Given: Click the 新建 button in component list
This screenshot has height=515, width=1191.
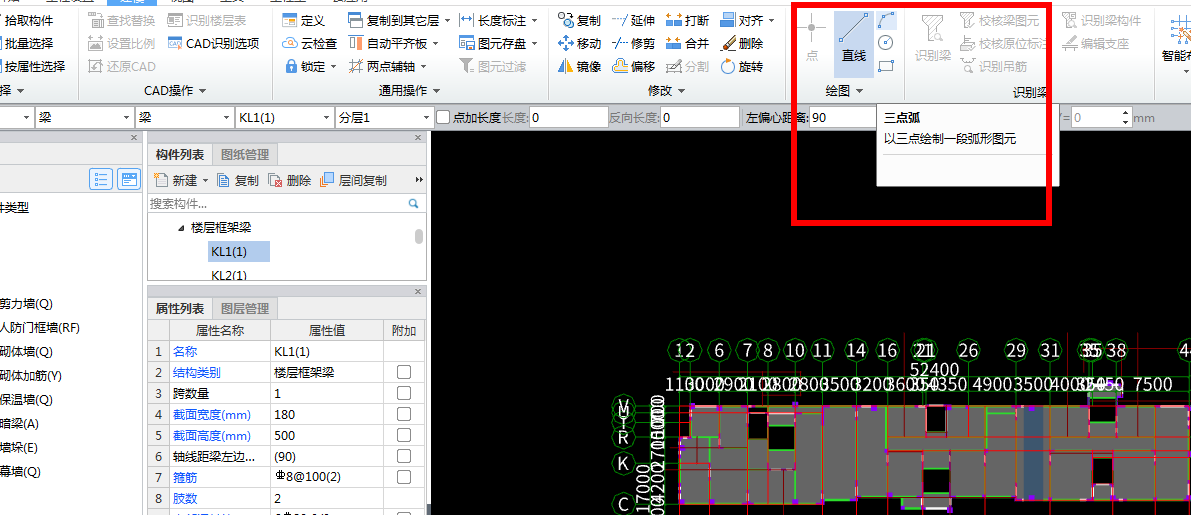Looking at the screenshot, I should point(180,181).
